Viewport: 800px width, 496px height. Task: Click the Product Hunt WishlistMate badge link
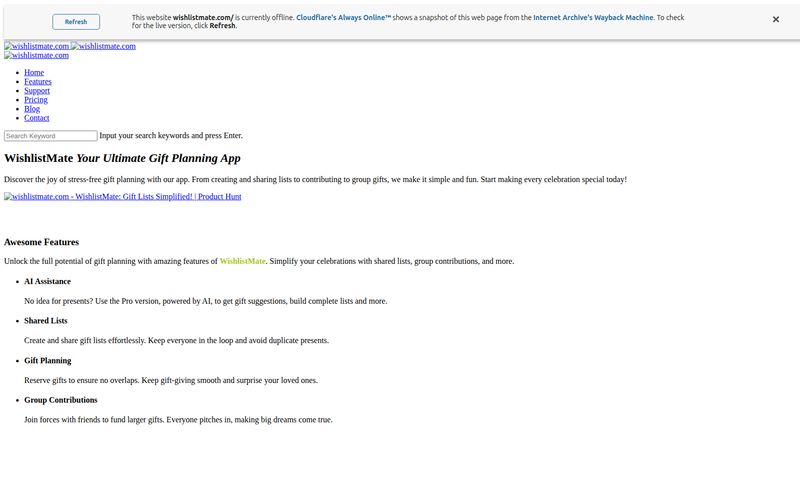[x=122, y=196]
